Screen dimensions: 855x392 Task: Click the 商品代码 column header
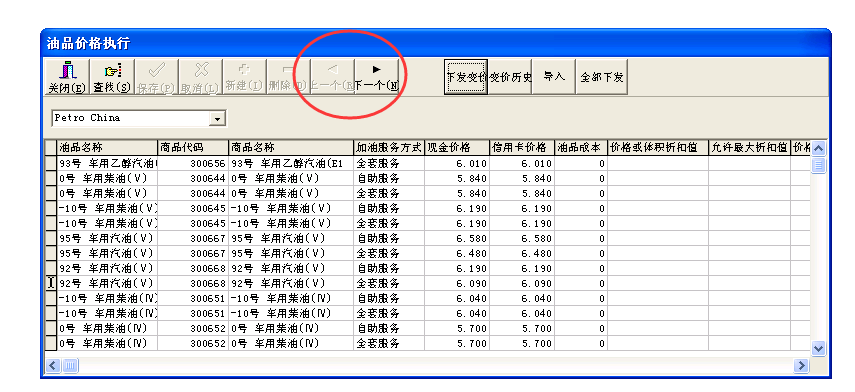tap(193, 148)
